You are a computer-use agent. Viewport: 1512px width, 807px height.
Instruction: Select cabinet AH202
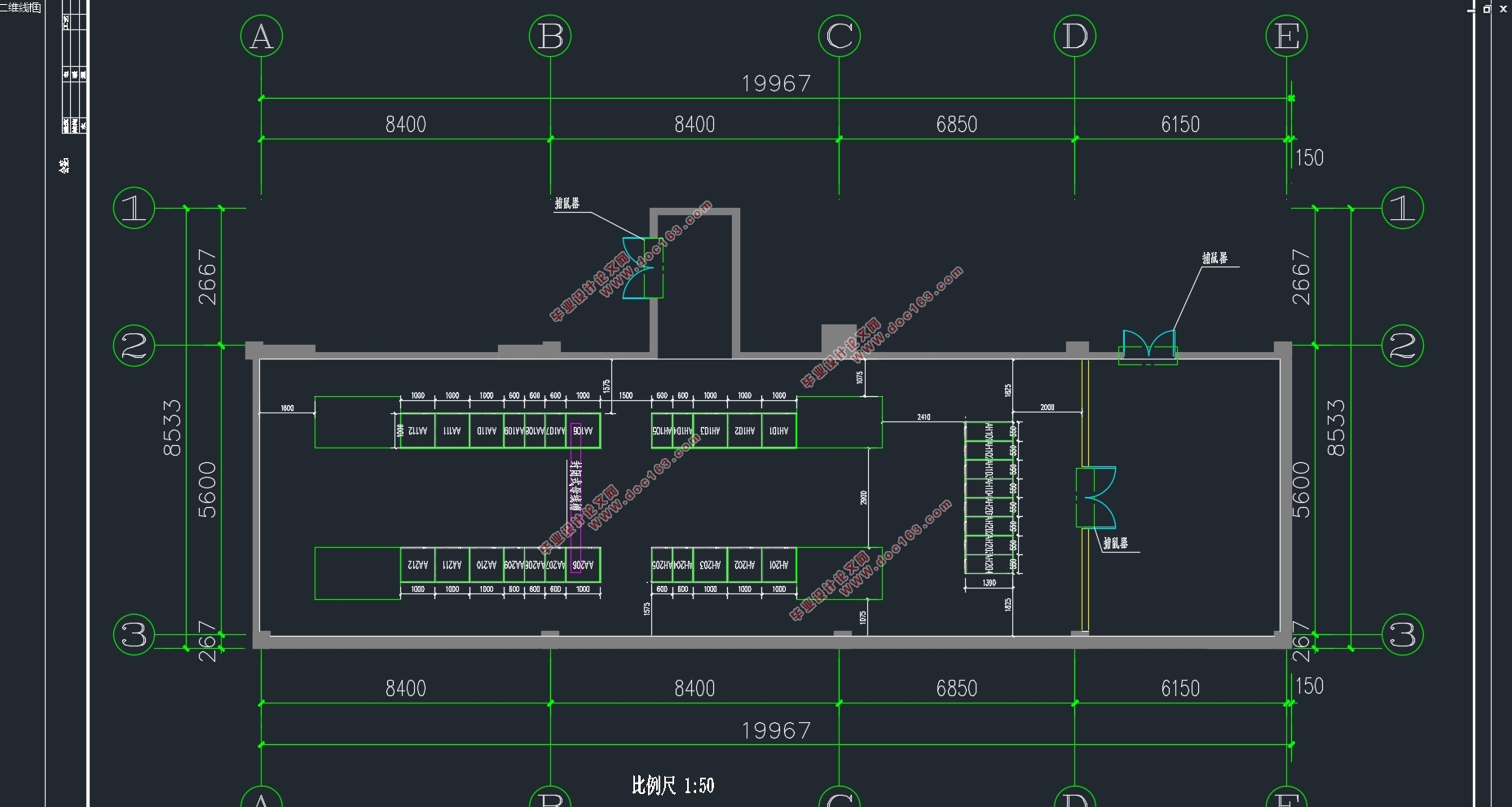744,565
